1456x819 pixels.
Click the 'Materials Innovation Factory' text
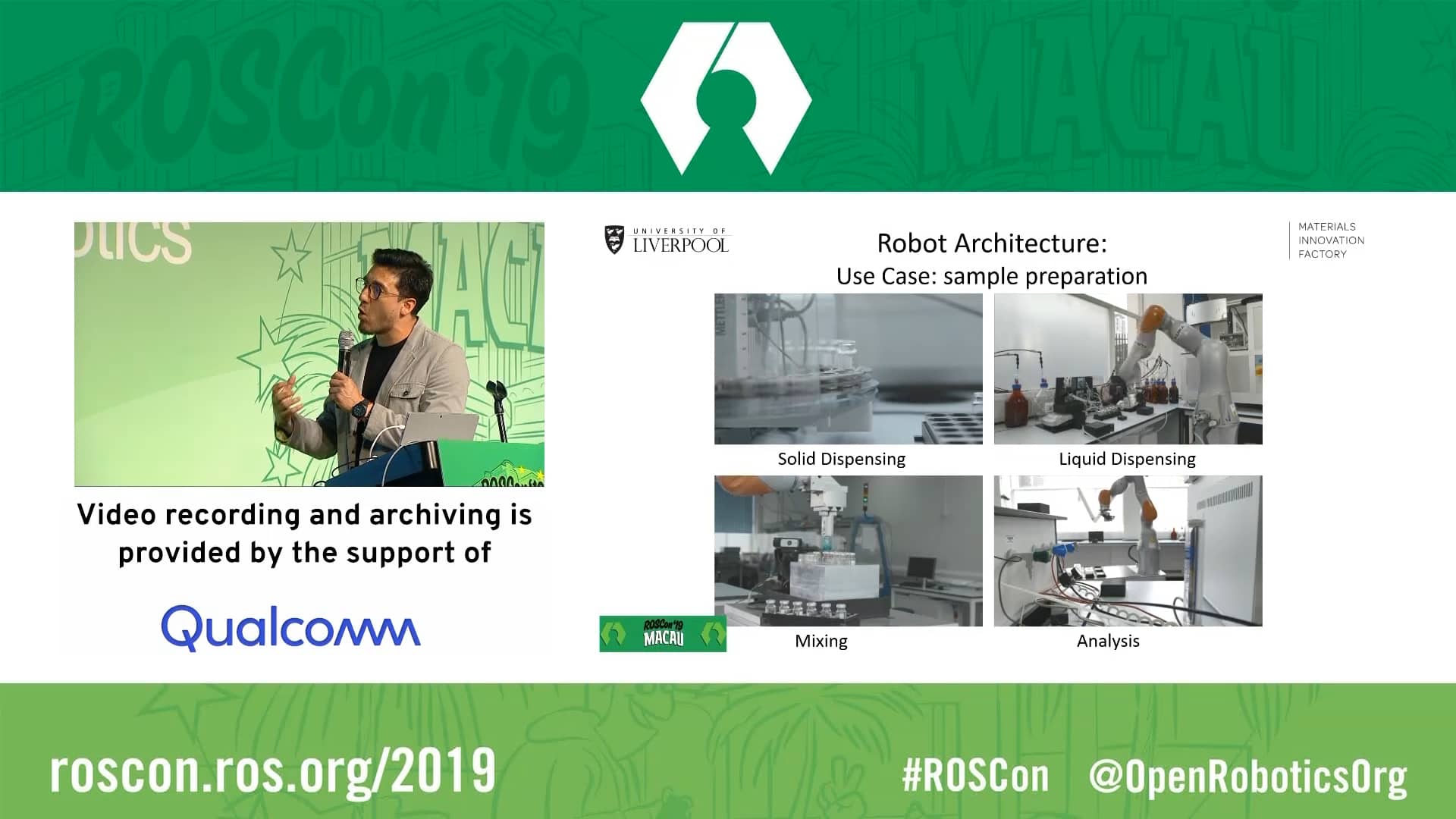pyautogui.click(x=1331, y=240)
